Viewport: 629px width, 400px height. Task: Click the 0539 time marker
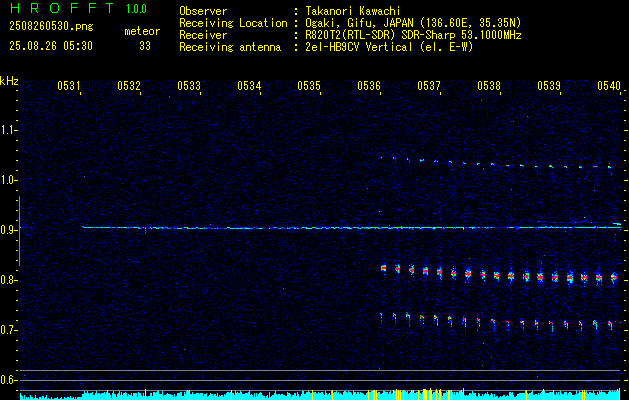(549, 85)
